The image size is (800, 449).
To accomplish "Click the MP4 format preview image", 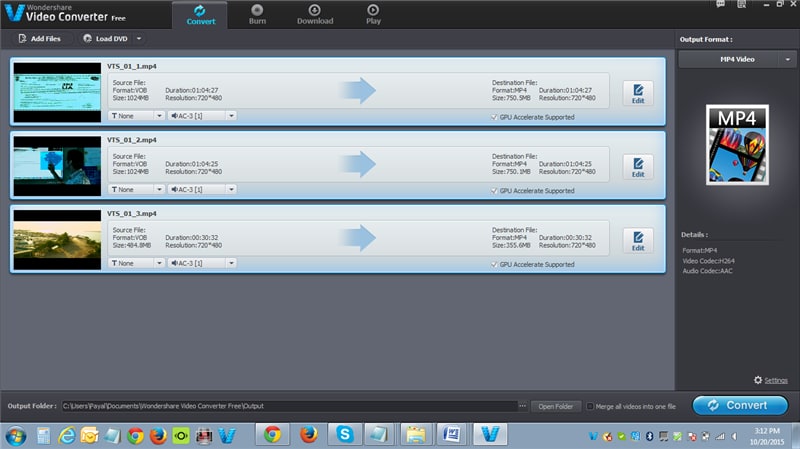I will (737, 145).
